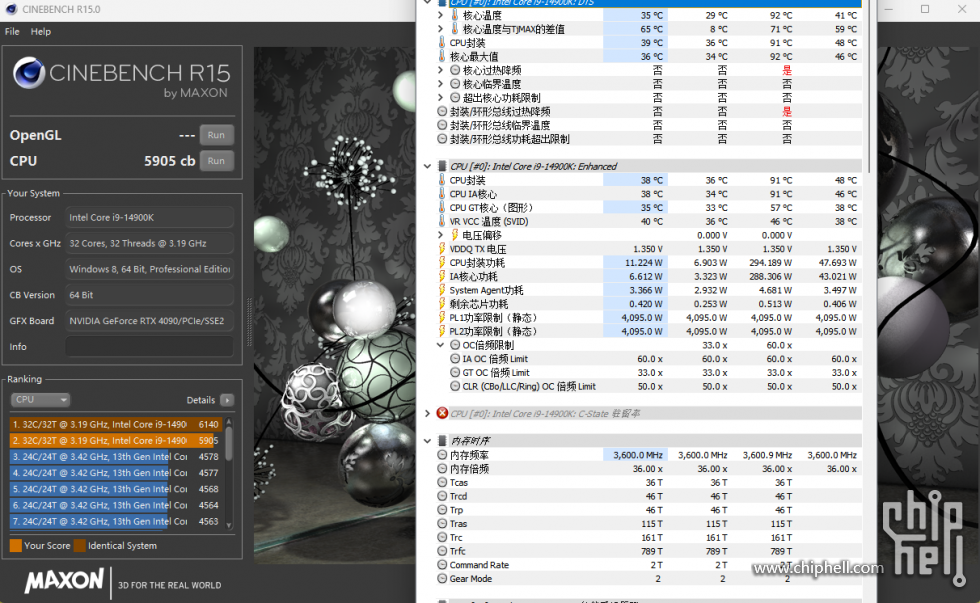Expand the 核心温度 sensor row

tap(441, 15)
